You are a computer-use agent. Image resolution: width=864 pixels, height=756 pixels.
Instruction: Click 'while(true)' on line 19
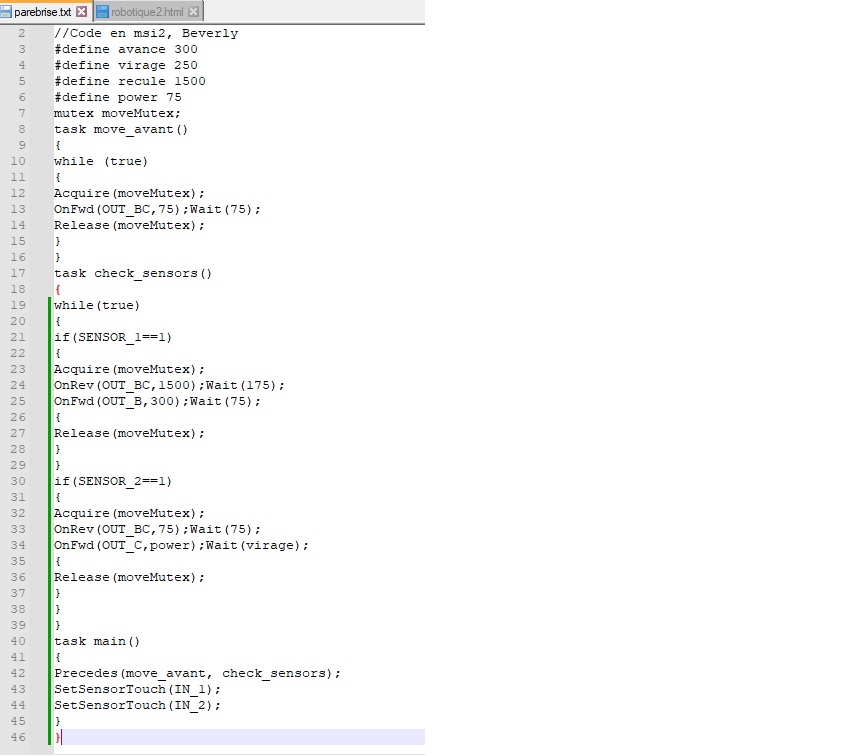click(x=97, y=305)
